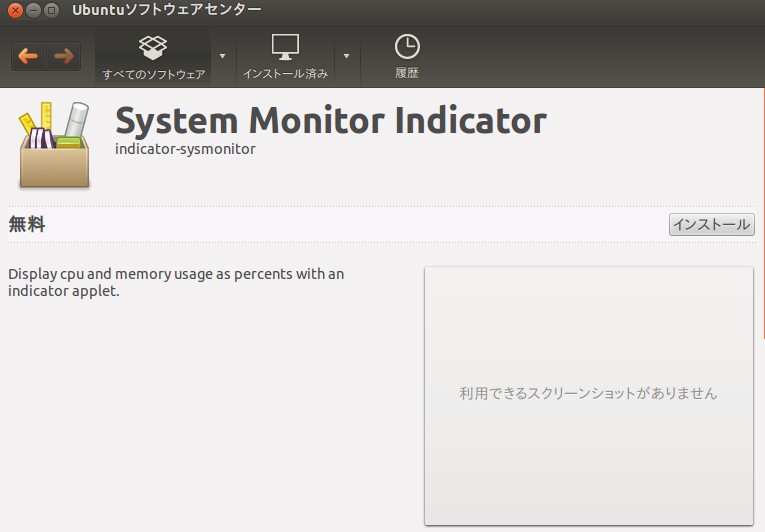Go back with the left arrow button
The height and width of the screenshot is (532, 765).
[28, 56]
